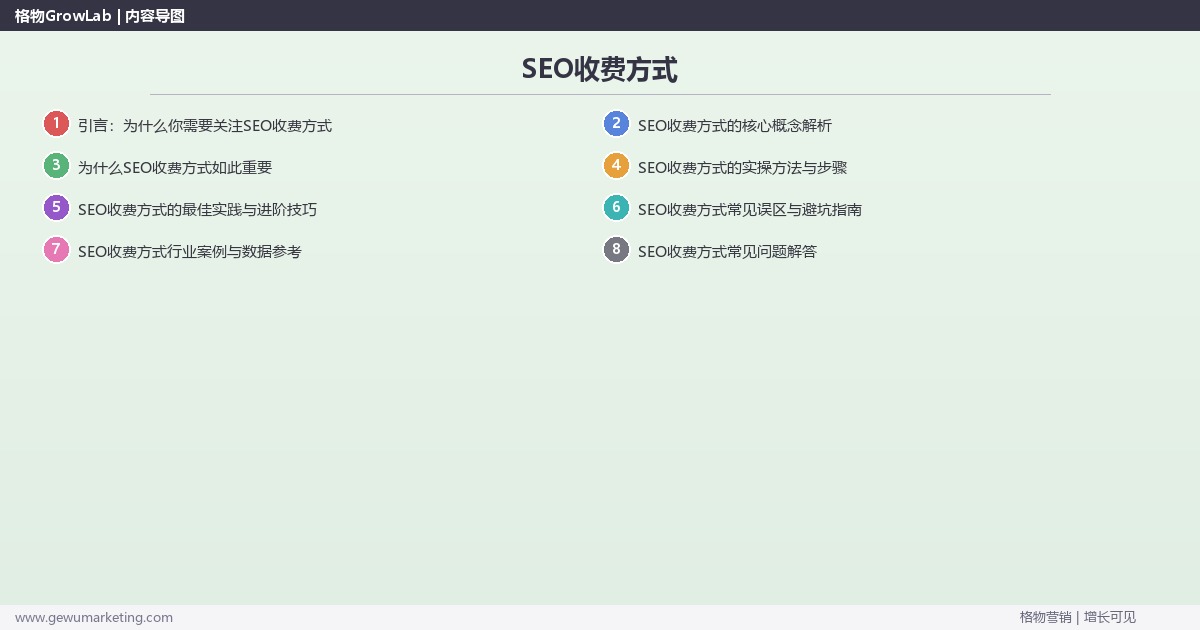Click the green number 3 badge

(x=56, y=166)
